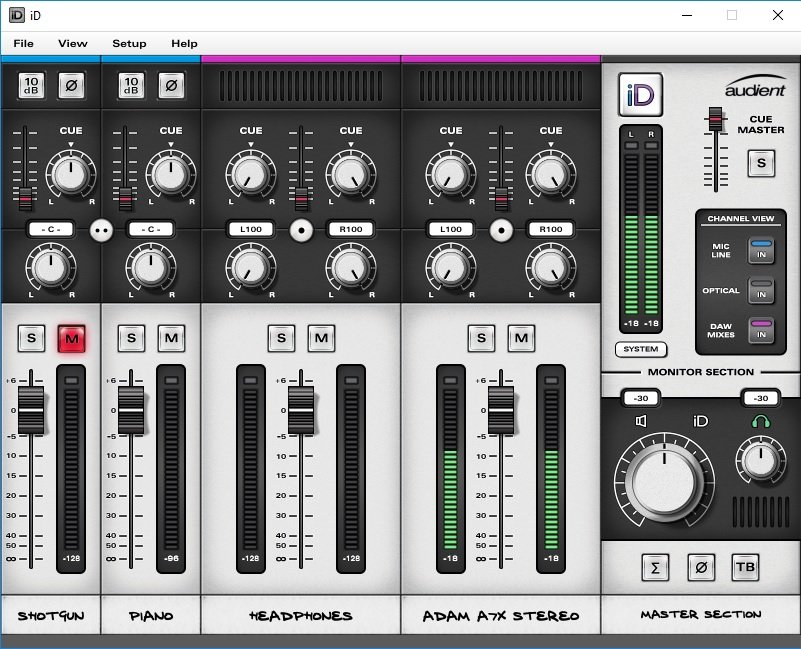Mute the Piano channel
Screen dimensions: 801x649
click(171, 338)
